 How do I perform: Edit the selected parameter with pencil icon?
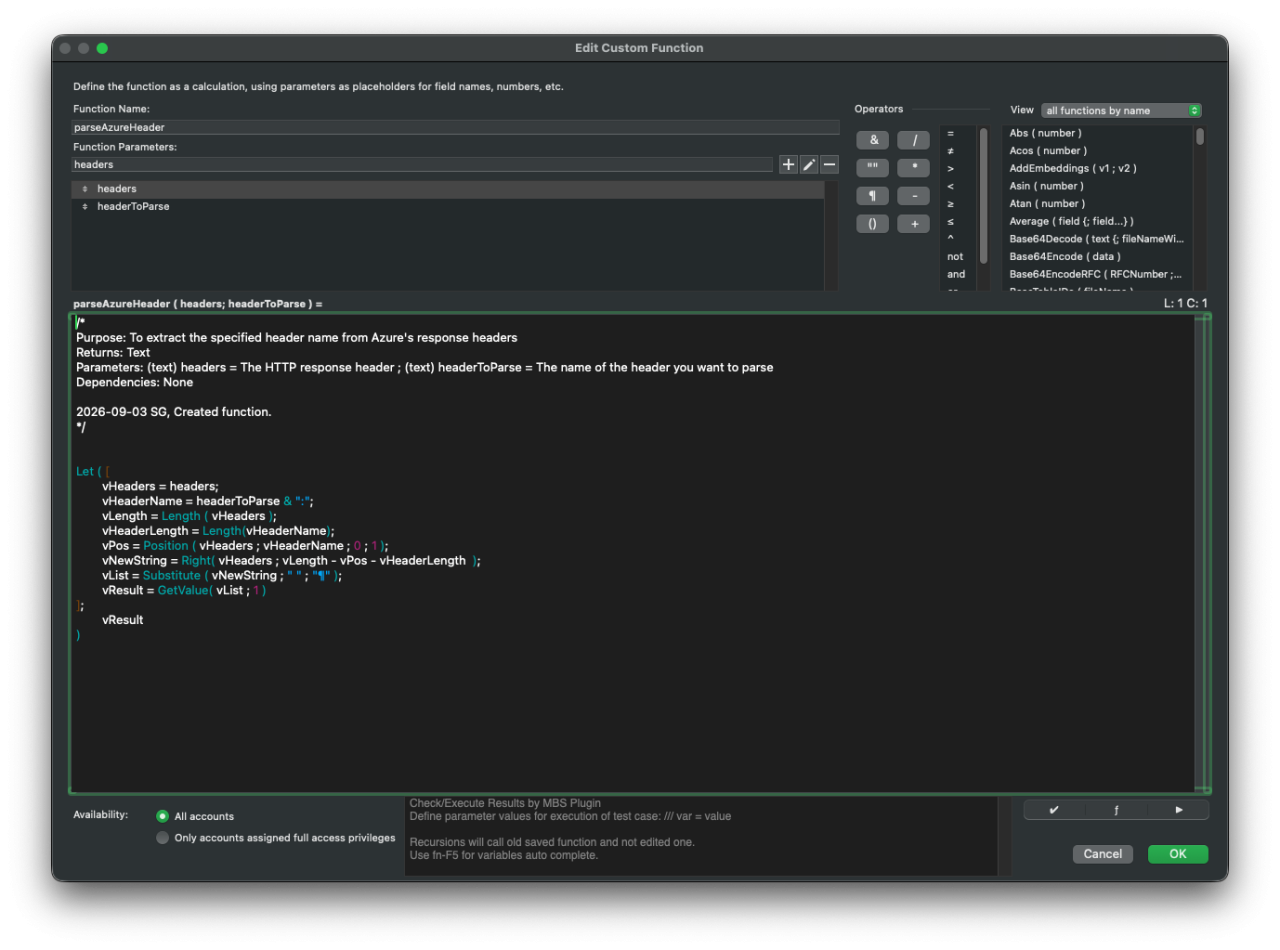pos(809,164)
